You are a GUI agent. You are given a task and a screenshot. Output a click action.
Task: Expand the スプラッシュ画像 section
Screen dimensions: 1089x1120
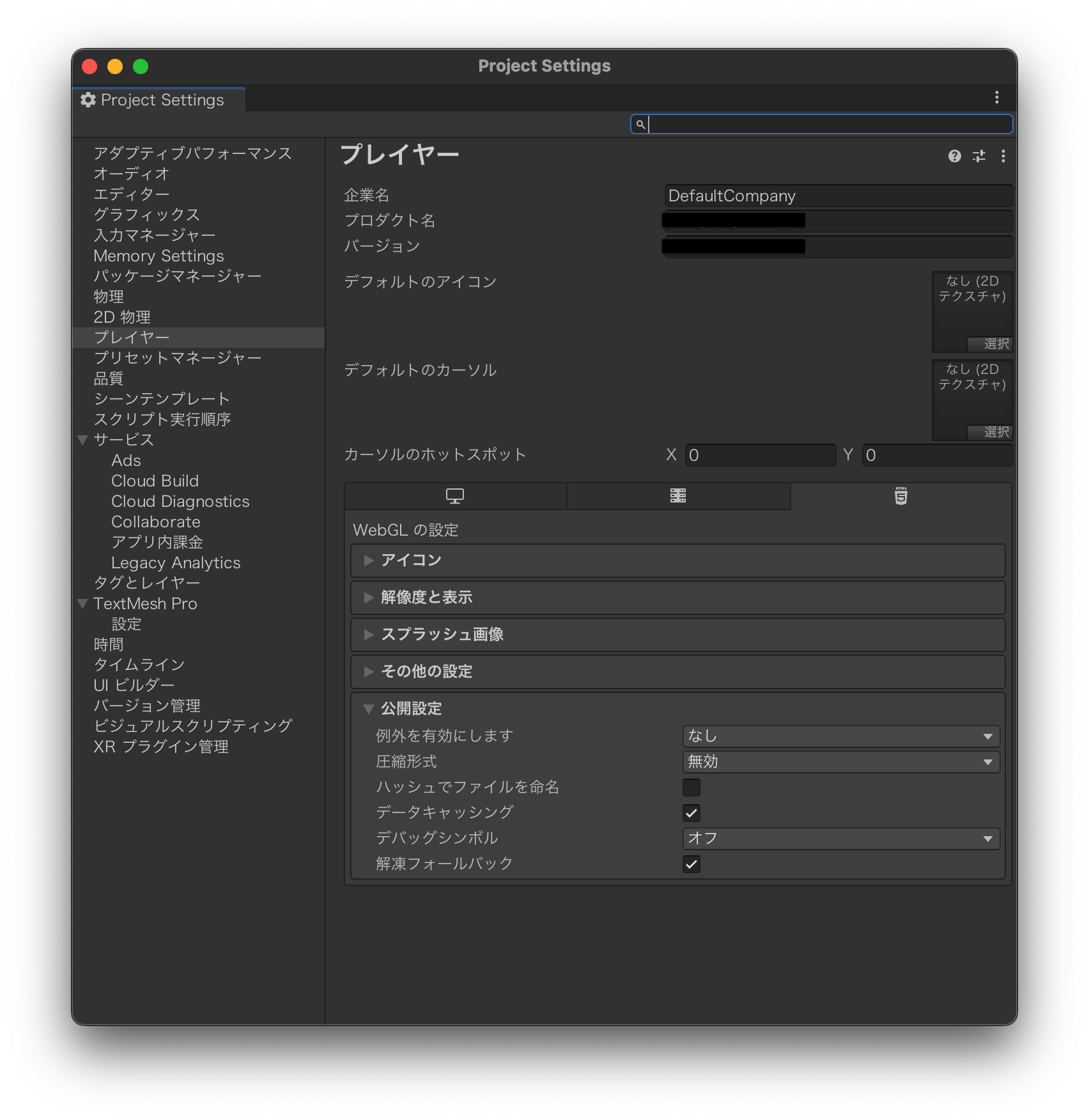(678, 635)
